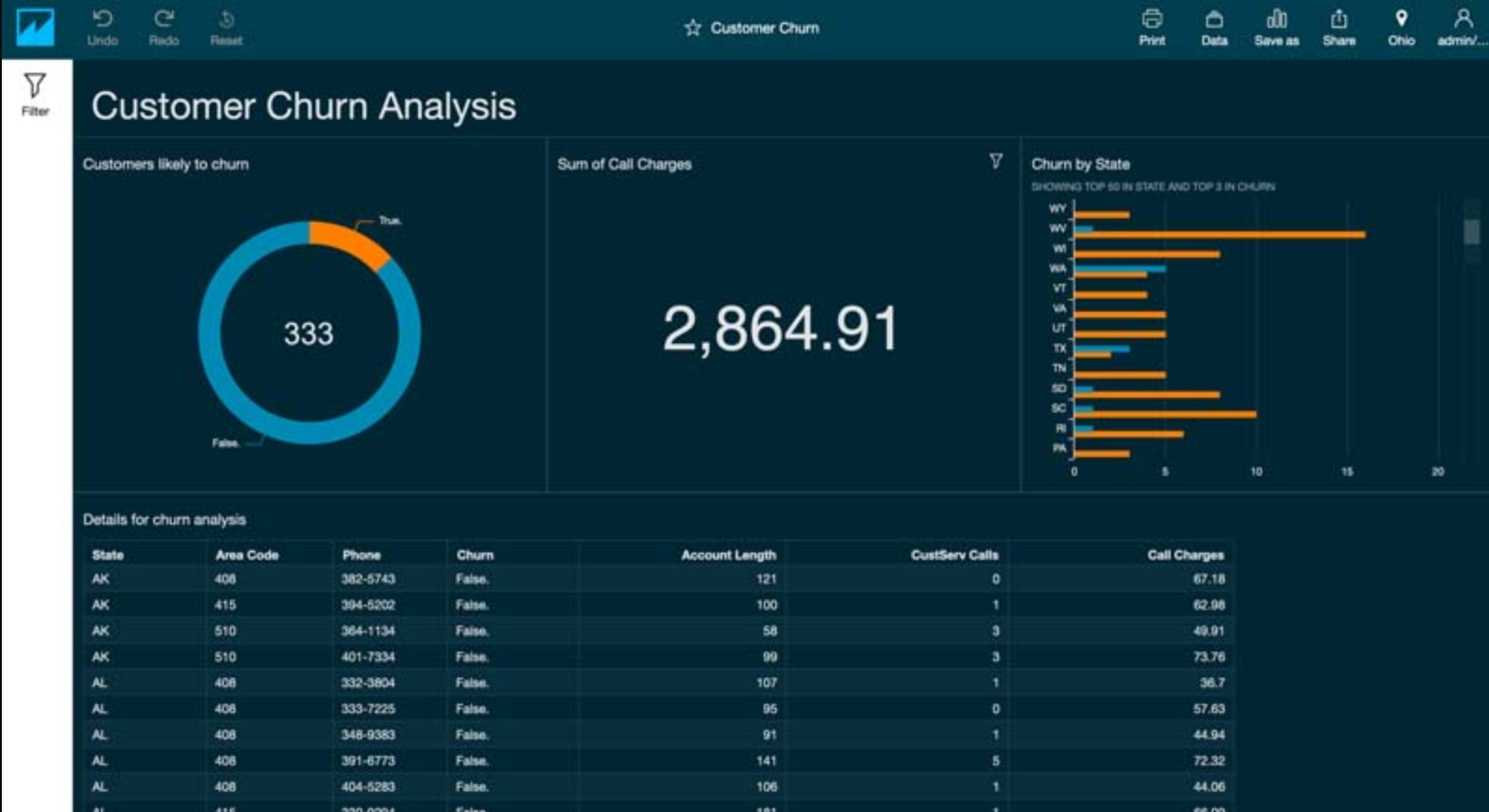The width and height of the screenshot is (1489, 812).
Task: Click phone number 333-7225
Action: pos(368,708)
